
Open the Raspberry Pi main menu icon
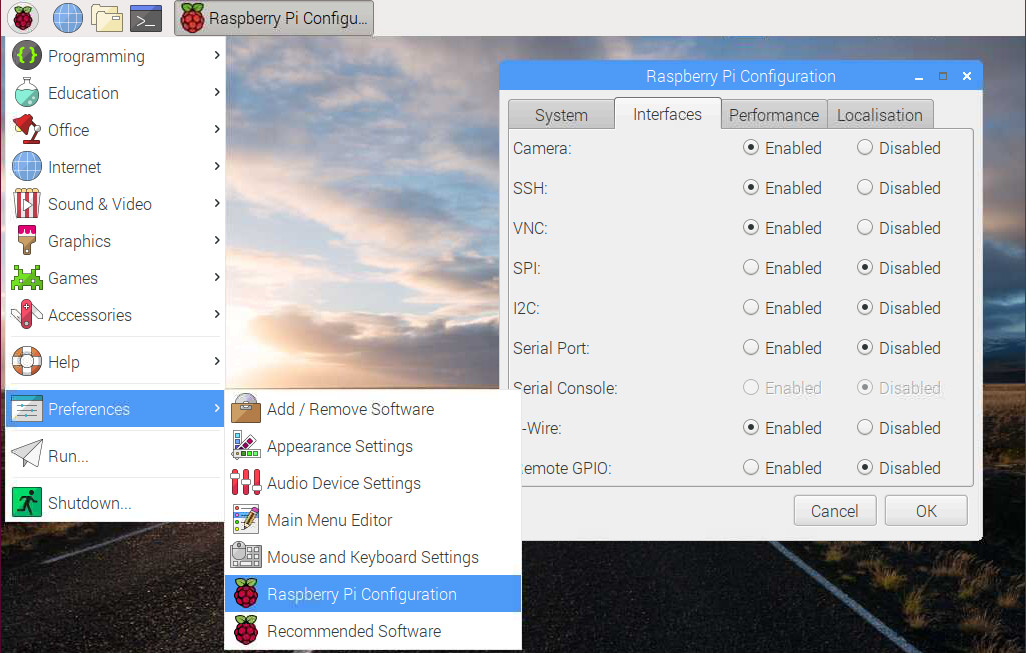point(23,18)
